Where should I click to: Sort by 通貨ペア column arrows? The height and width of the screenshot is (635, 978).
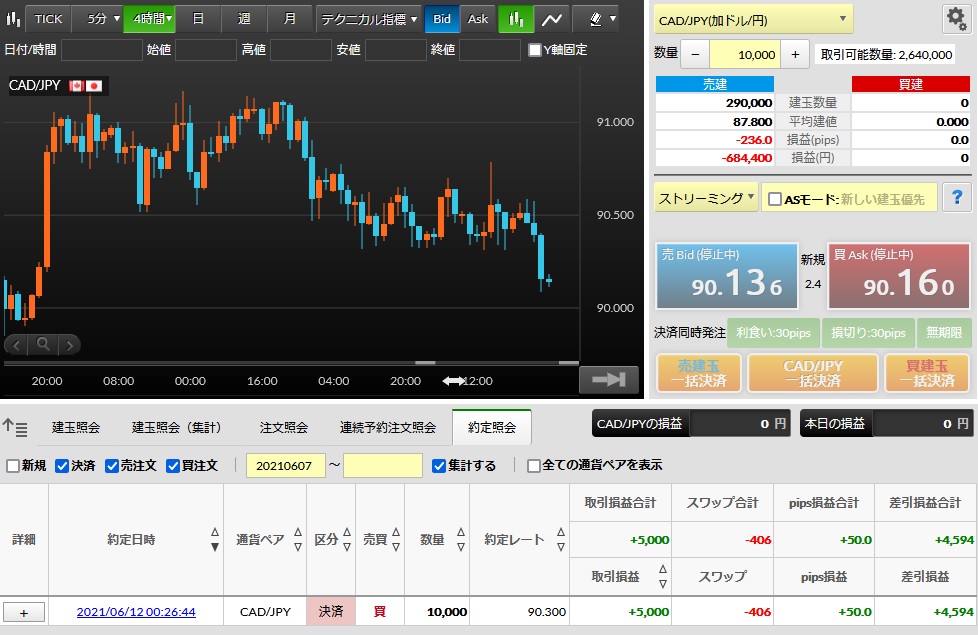[x=298, y=540]
